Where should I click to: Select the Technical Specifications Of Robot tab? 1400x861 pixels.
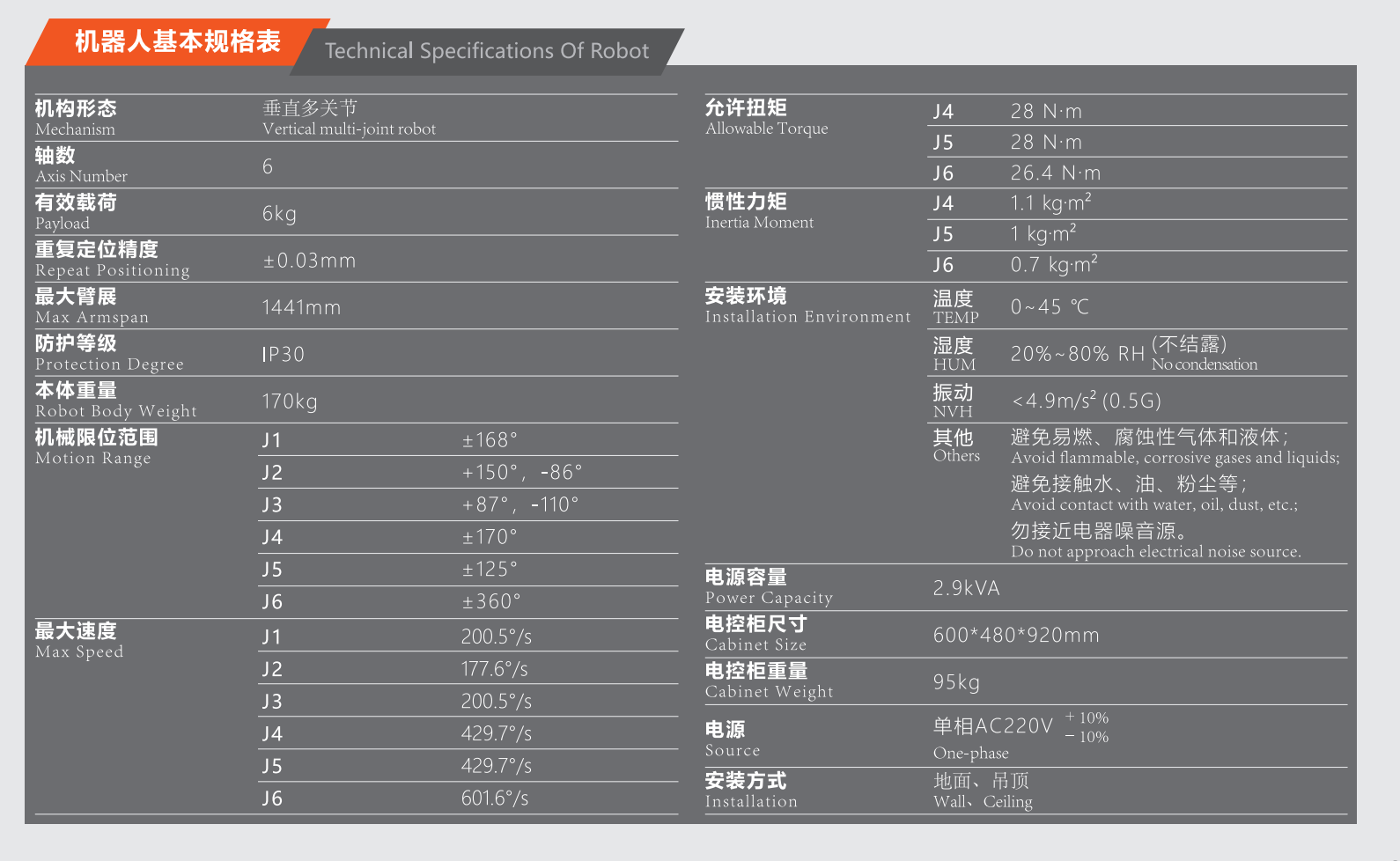coord(487,51)
